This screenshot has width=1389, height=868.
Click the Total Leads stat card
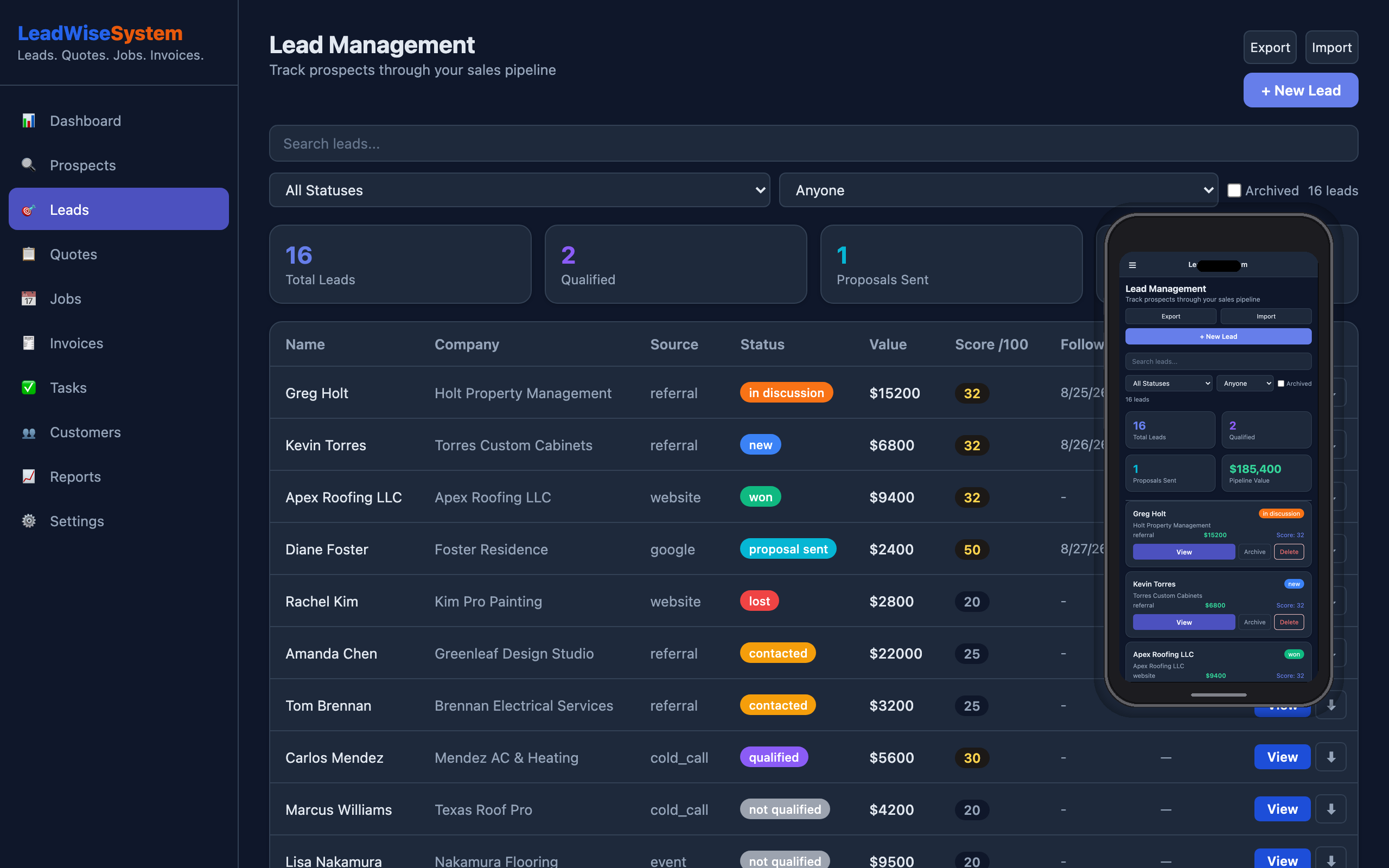click(x=400, y=264)
